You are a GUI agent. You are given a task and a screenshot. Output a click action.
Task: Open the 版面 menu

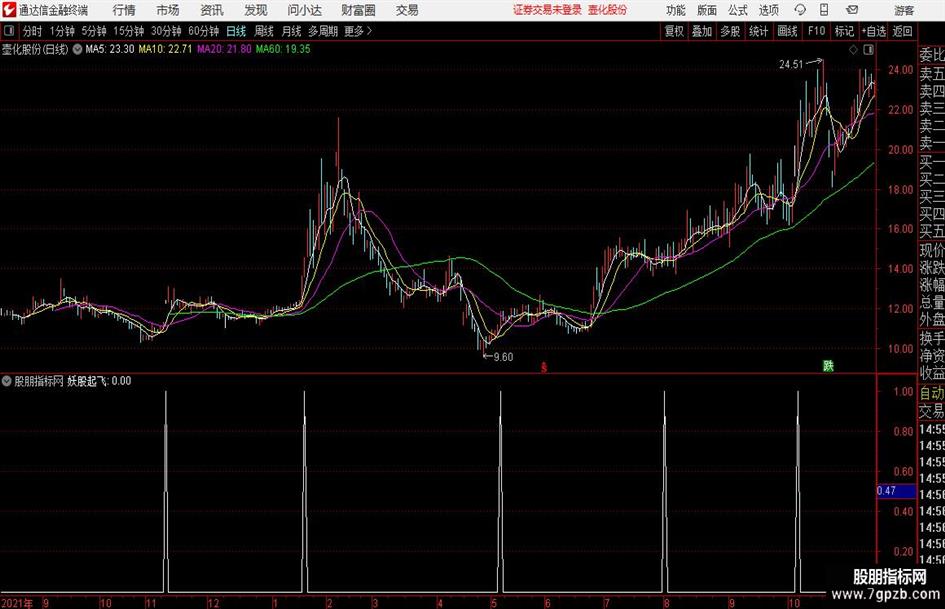pyautogui.click(x=706, y=10)
